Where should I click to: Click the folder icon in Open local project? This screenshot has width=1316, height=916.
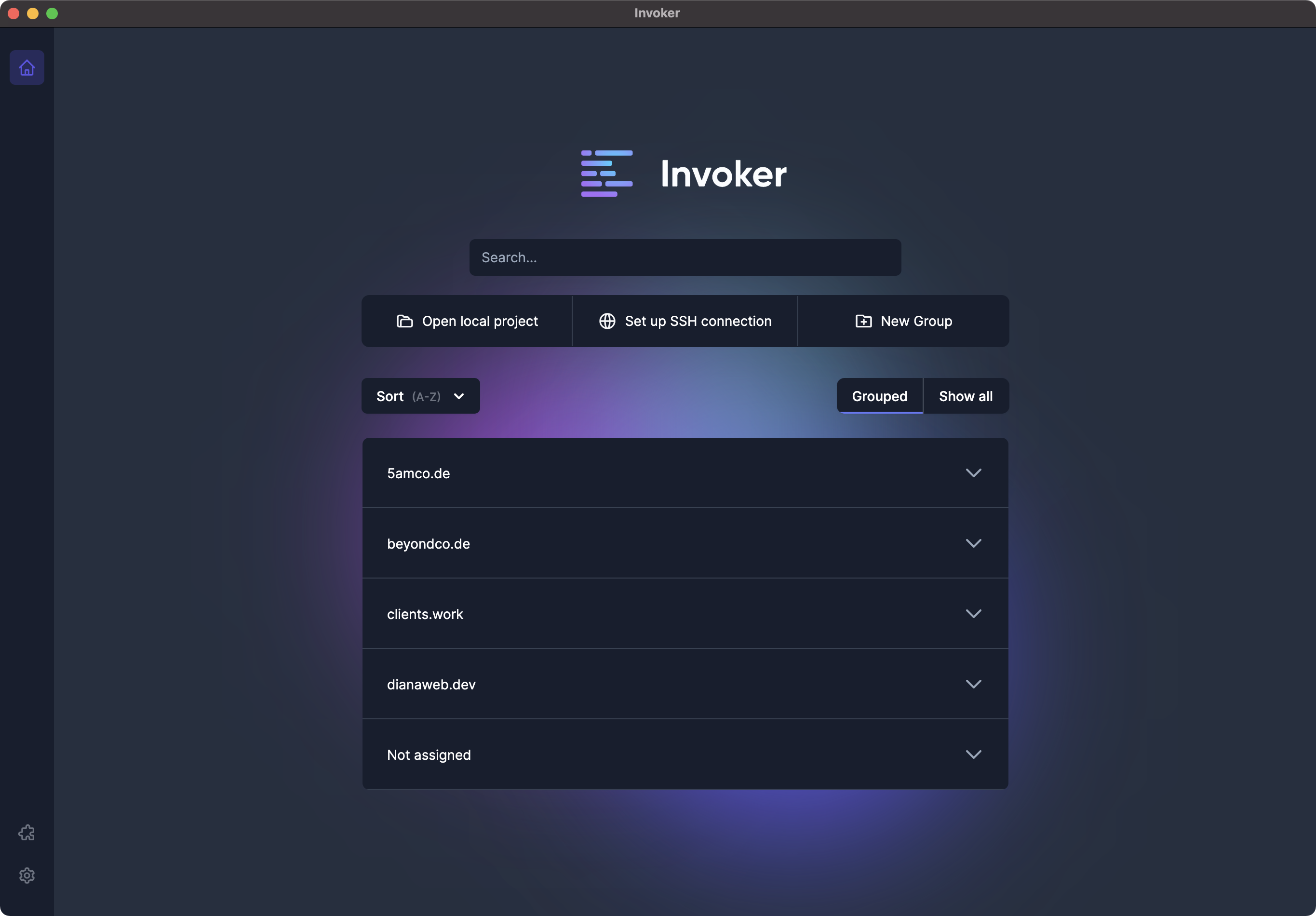coord(404,321)
